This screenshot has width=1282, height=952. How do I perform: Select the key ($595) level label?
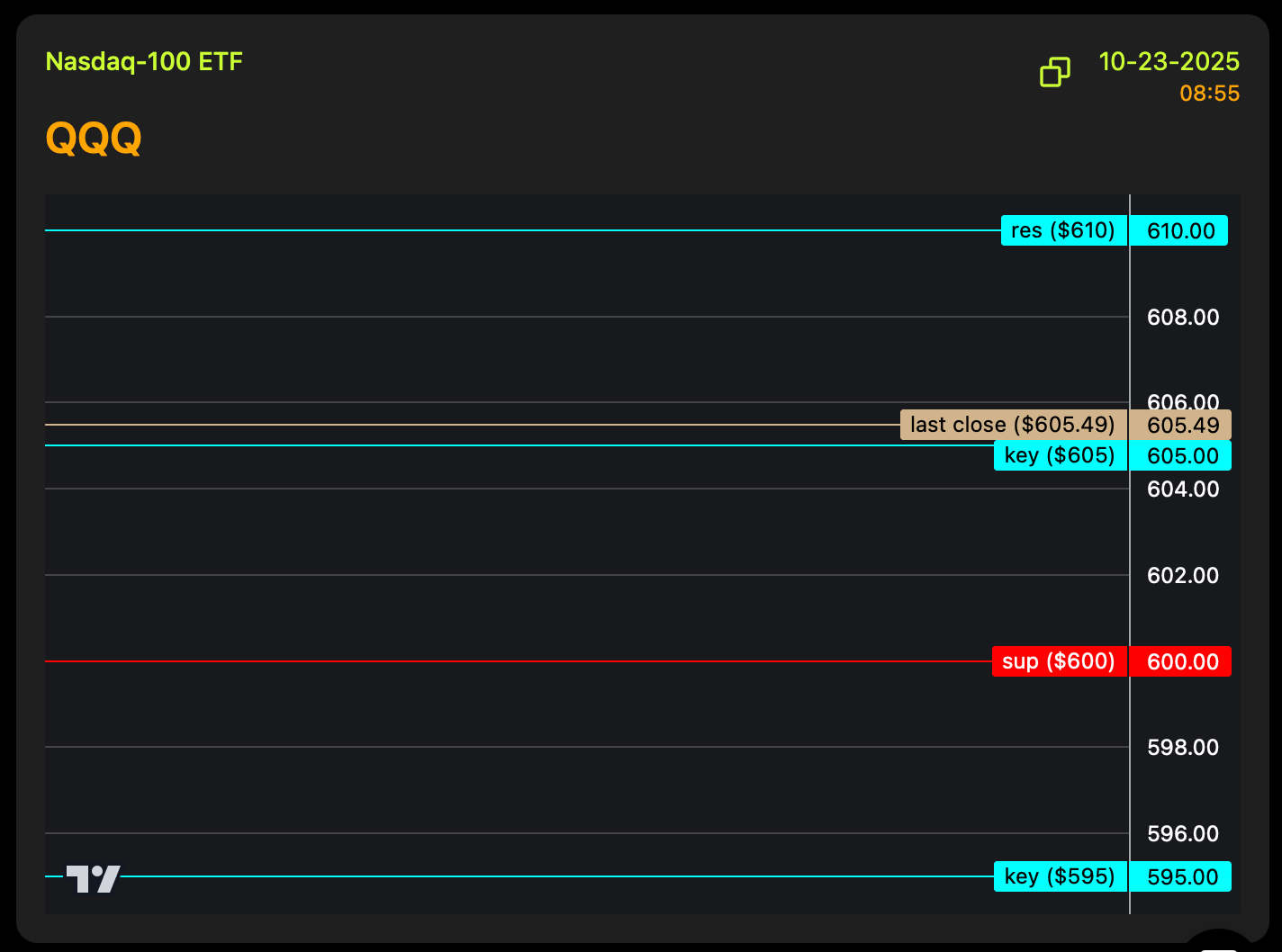click(x=1060, y=876)
